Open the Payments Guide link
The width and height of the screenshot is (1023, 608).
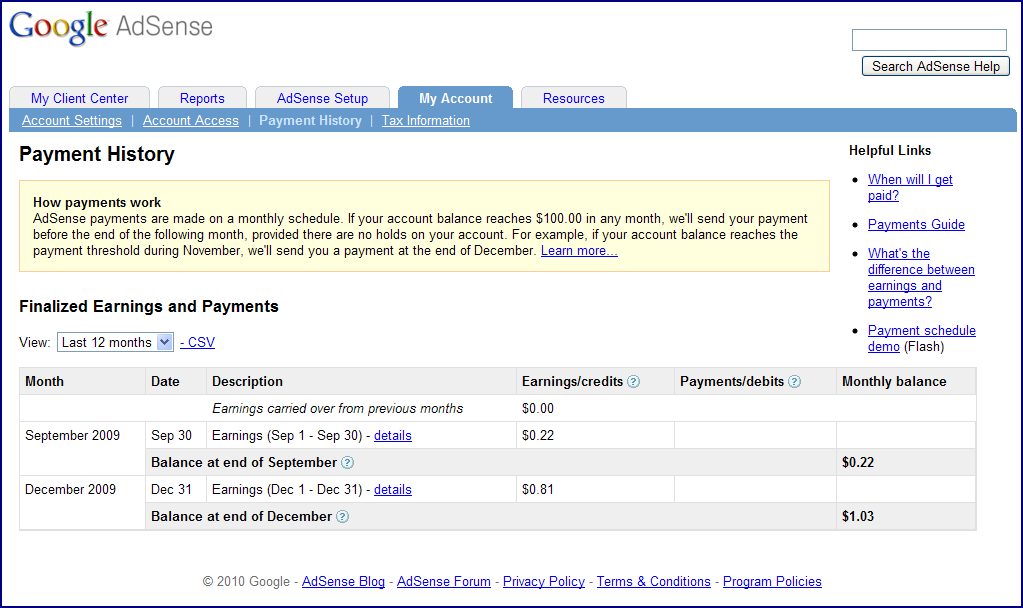pyautogui.click(x=916, y=224)
